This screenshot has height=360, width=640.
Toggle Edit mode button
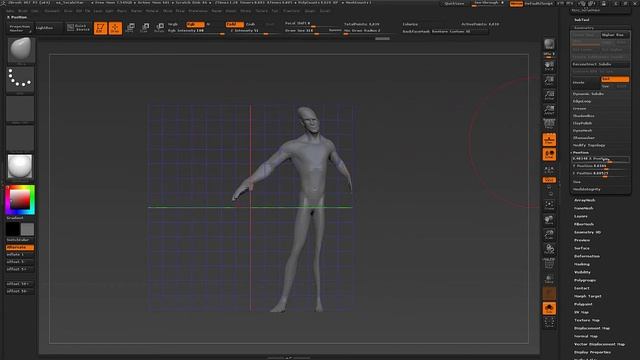[x=100, y=28]
